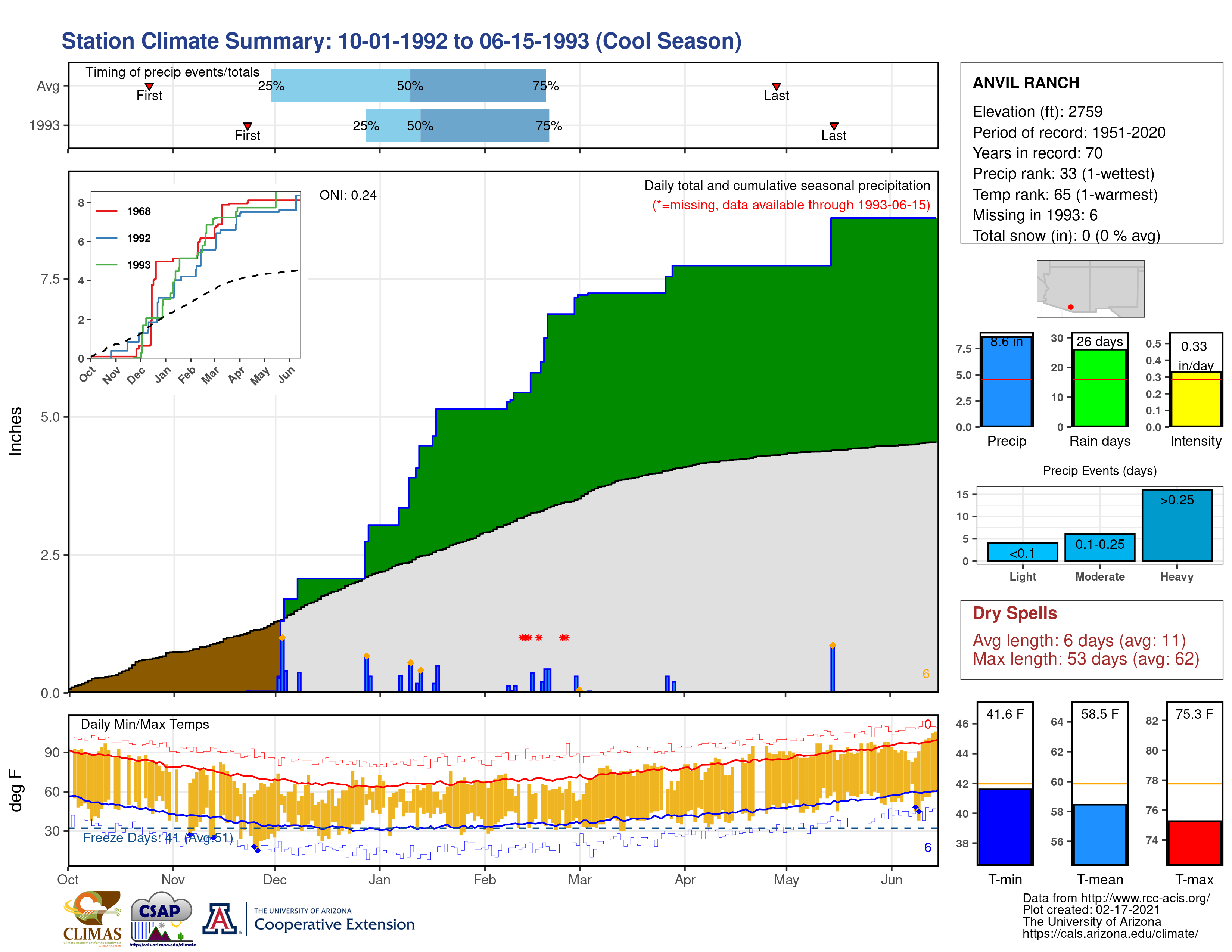This screenshot has height=952, width=1232.
Task: Click the 'Freeze Days: 41 (Avg:51)' label
Action: [x=158, y=837]
